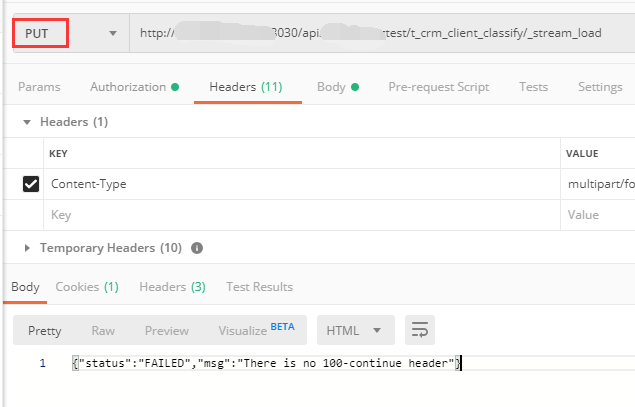Edit the multipart/form value cell
The width and height of the screenshot is (635, 407).
[x=598, y=184]
